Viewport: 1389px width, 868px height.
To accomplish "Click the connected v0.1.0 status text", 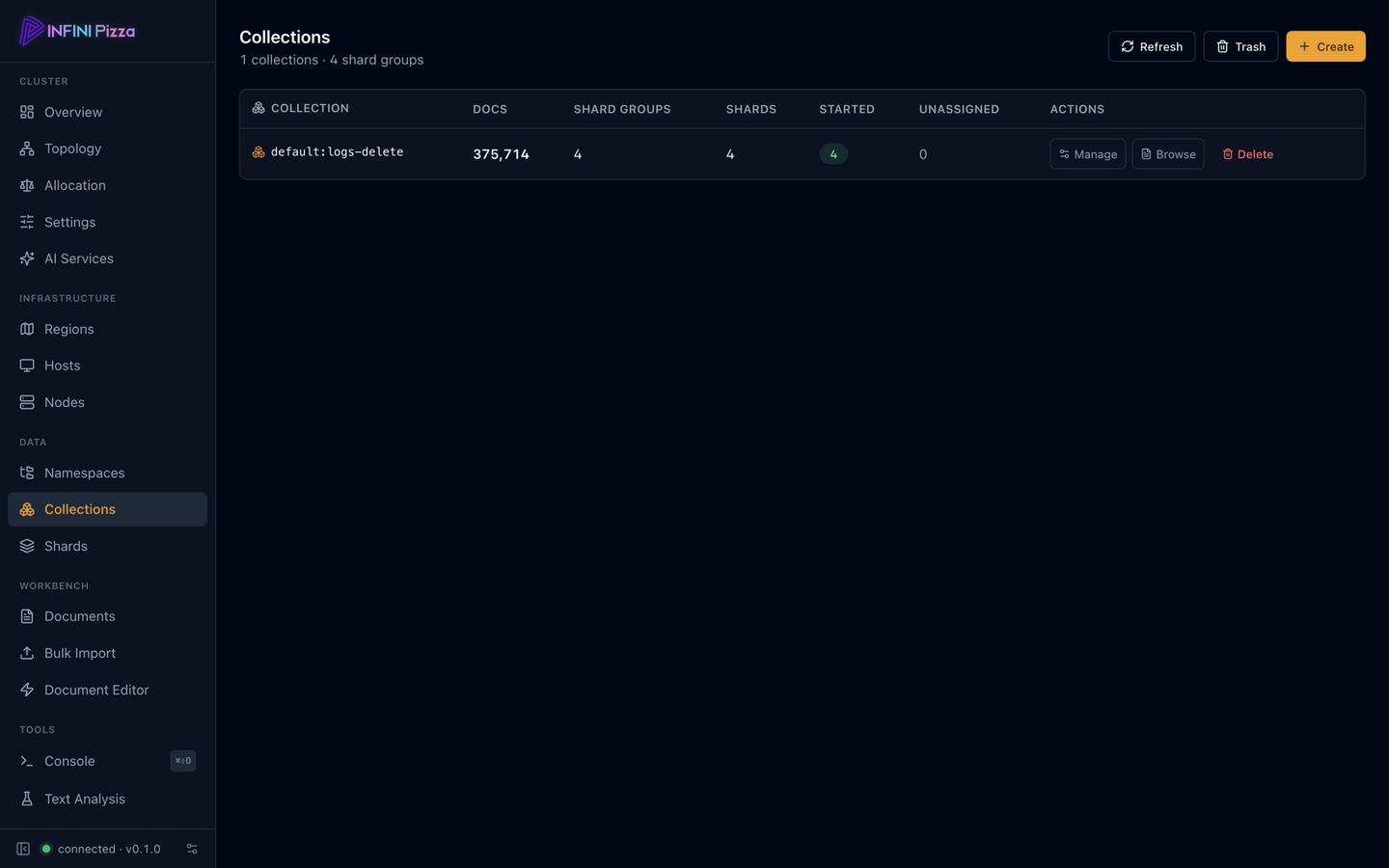I will 109,849.
